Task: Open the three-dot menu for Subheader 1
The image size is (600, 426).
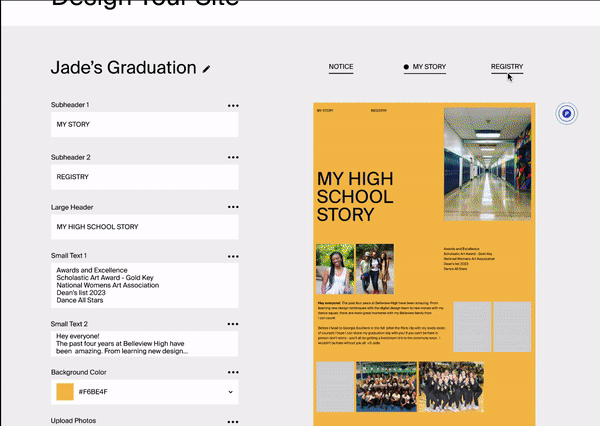Action: [x=233, y=106]
